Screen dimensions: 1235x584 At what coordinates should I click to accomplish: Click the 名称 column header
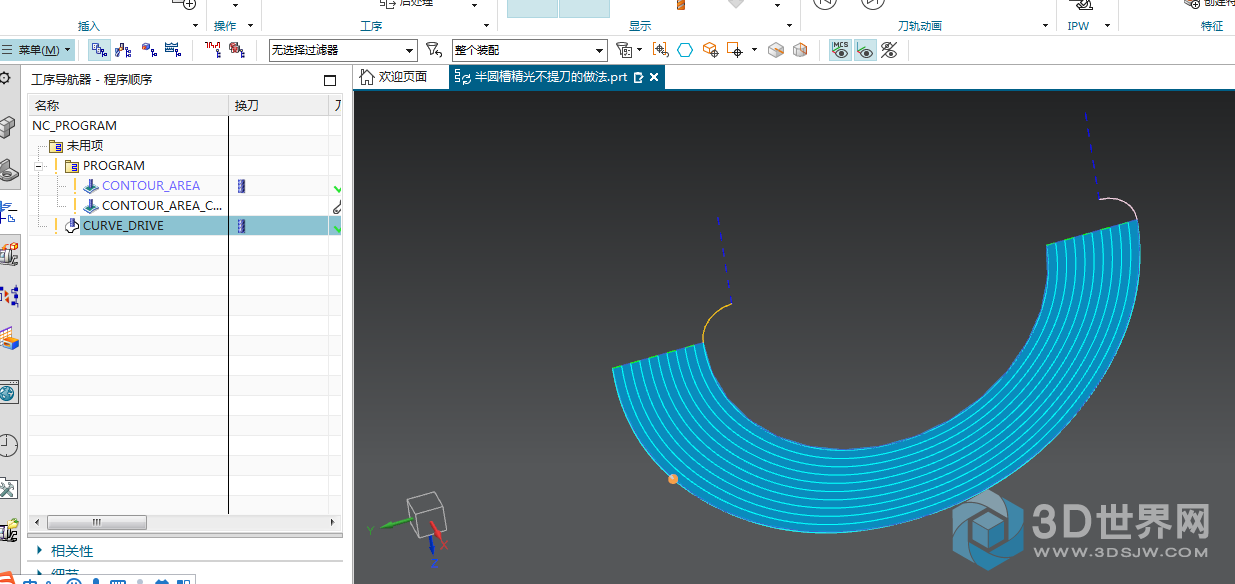pyautogui.click(x=128, y=105)
